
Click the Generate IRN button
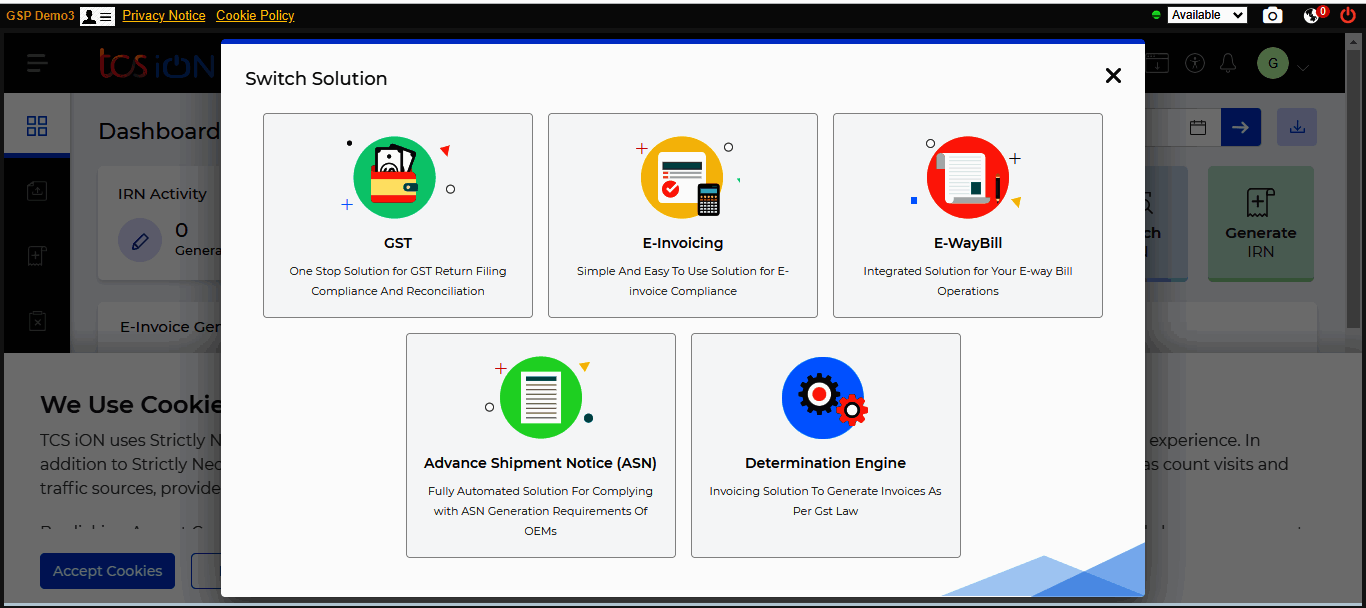tap(1261, 224)
